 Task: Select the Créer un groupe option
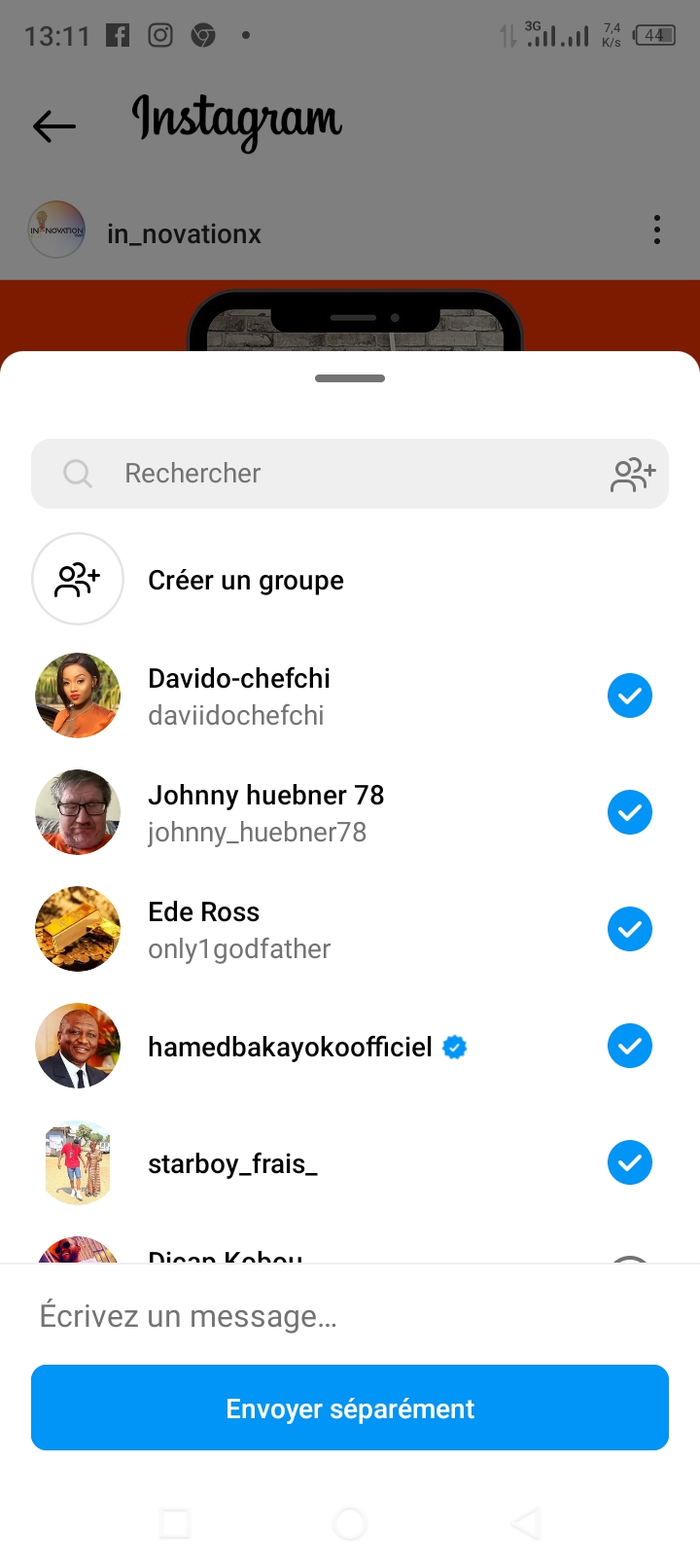(246, 581)
